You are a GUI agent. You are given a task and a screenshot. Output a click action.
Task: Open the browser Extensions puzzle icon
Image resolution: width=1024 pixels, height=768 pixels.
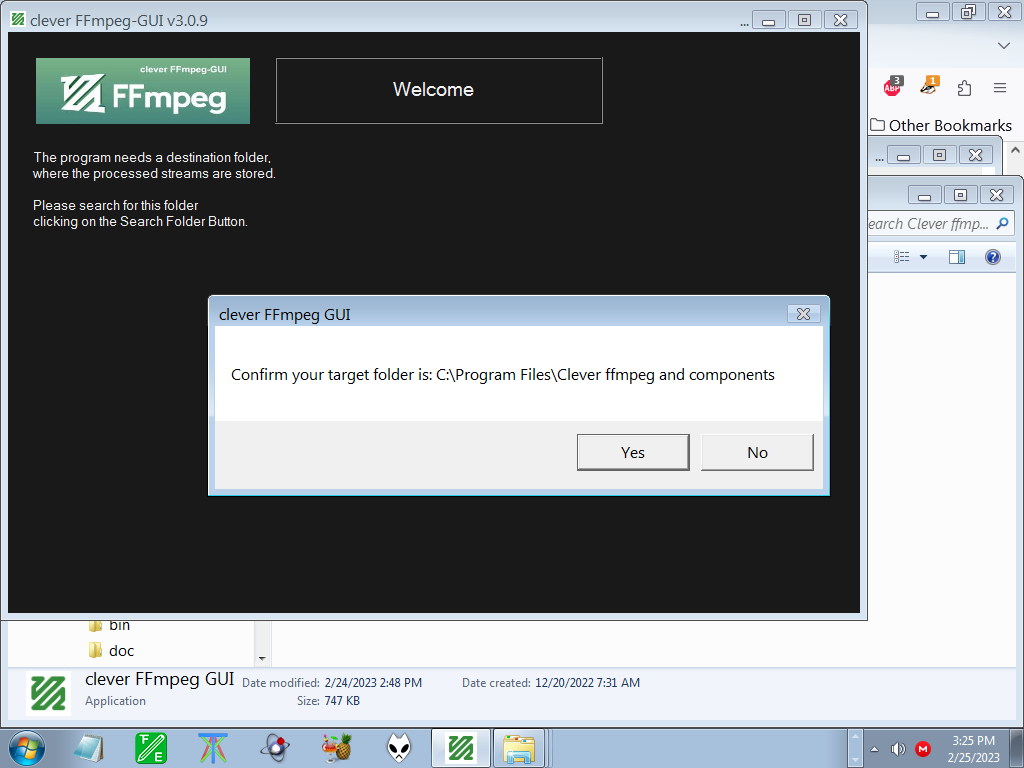(x=965, y=88)
